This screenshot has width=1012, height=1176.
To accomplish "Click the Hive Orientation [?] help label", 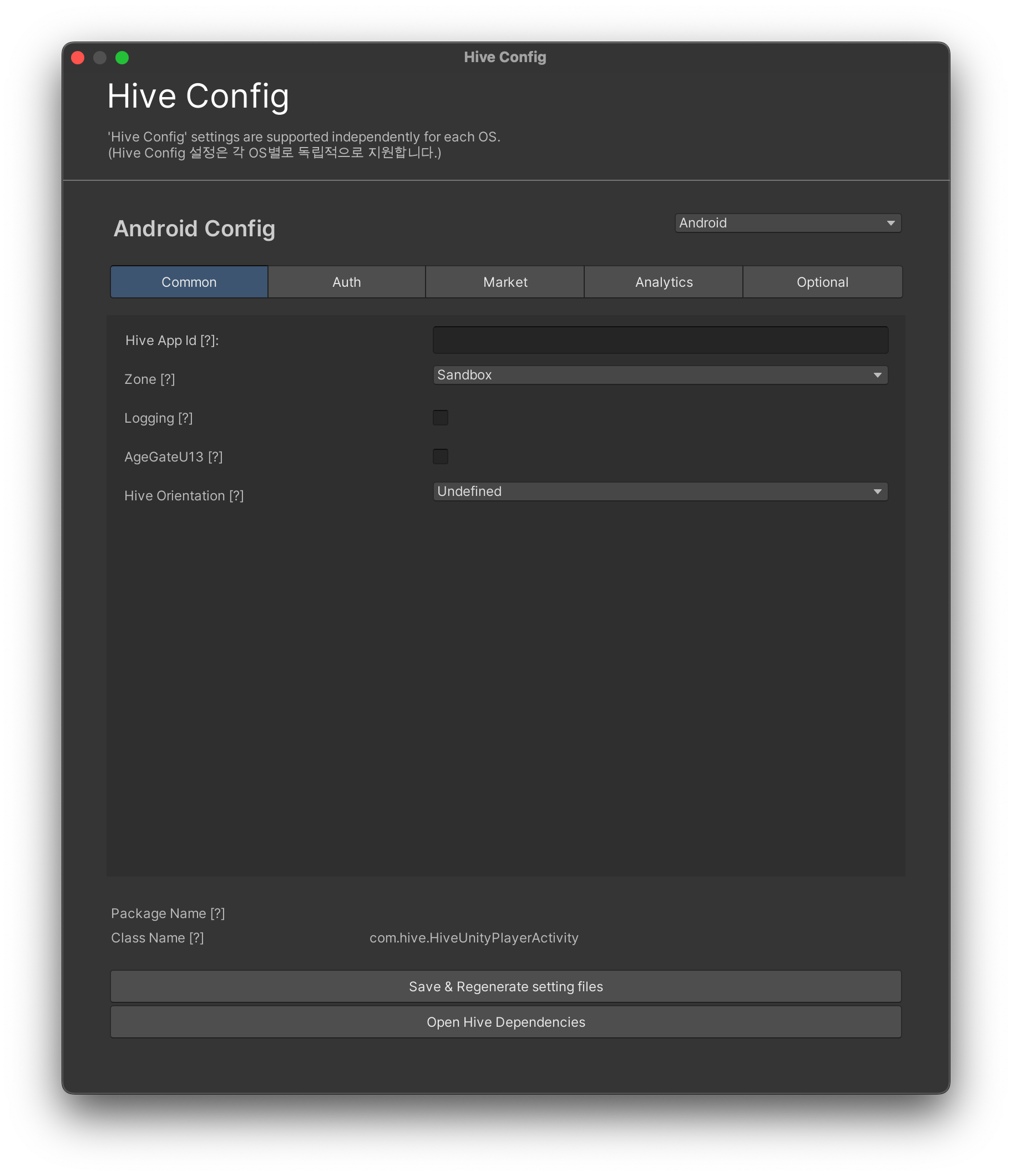I will [184, 495].
